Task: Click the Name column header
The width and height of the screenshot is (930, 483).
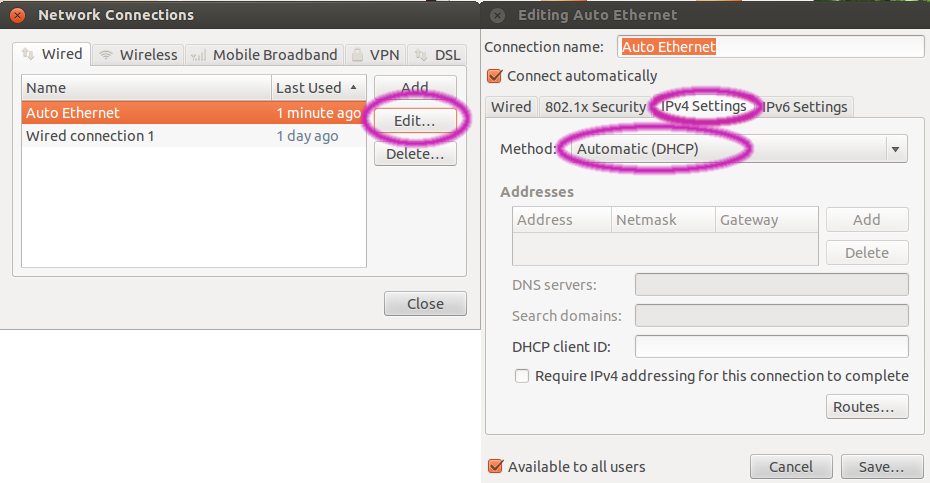Action: pyautogui.click(x=146, y=88)
